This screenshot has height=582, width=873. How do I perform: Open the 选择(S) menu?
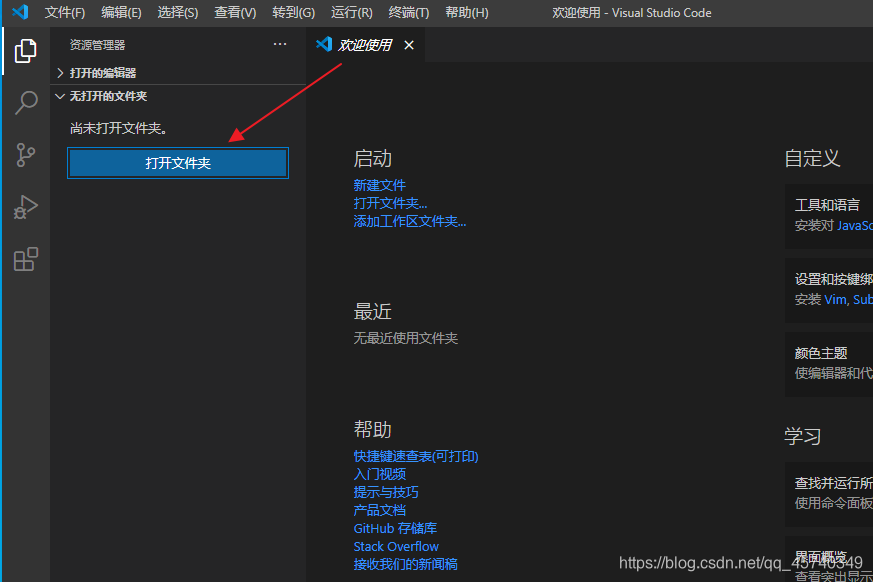pyautogui.click(x=178, y=12)
